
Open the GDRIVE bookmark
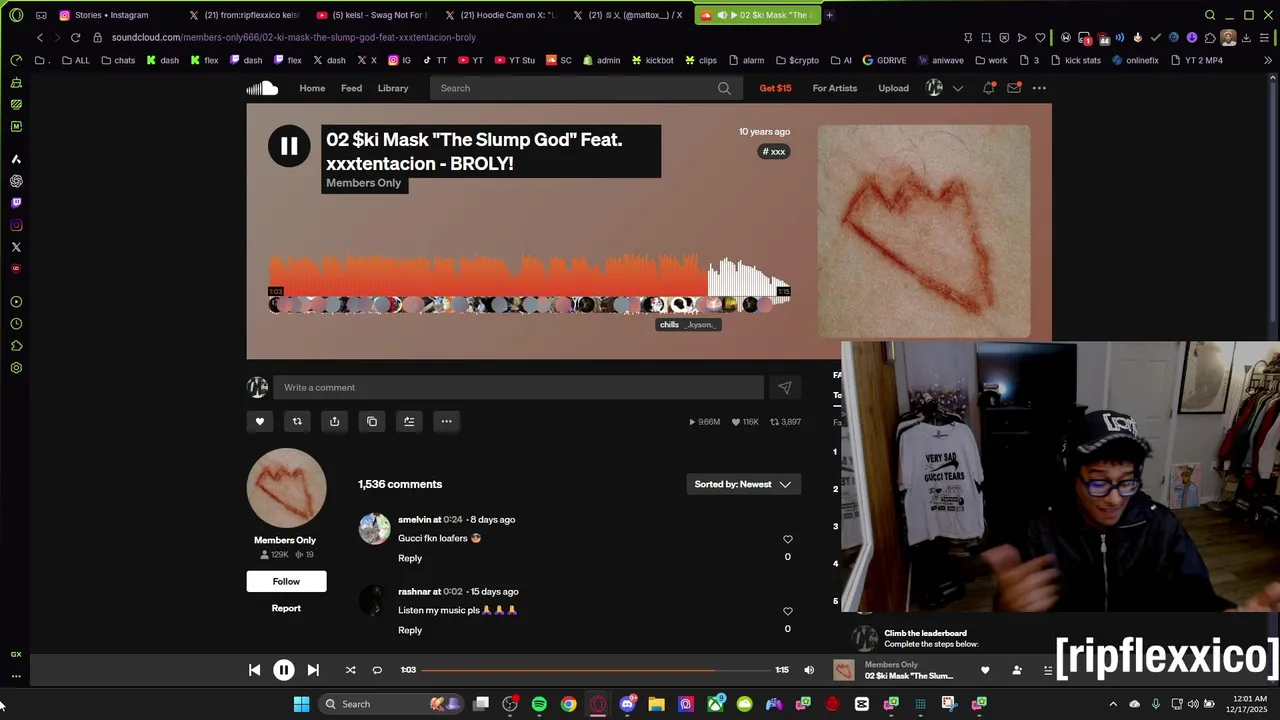coord(884,60)
